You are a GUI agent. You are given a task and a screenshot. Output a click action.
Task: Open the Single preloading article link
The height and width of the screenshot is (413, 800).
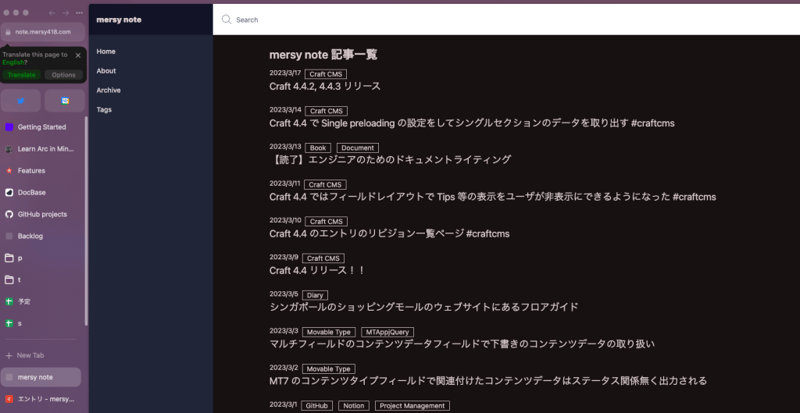tap(472, 123)
